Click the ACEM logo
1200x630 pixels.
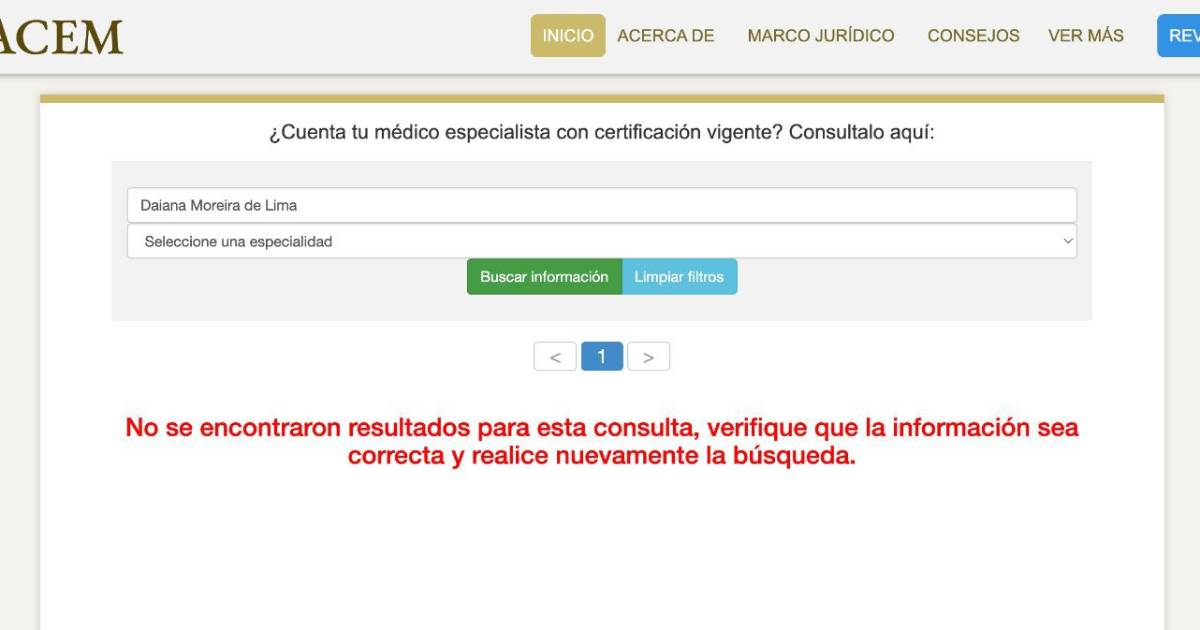click(x=60, y=37)
